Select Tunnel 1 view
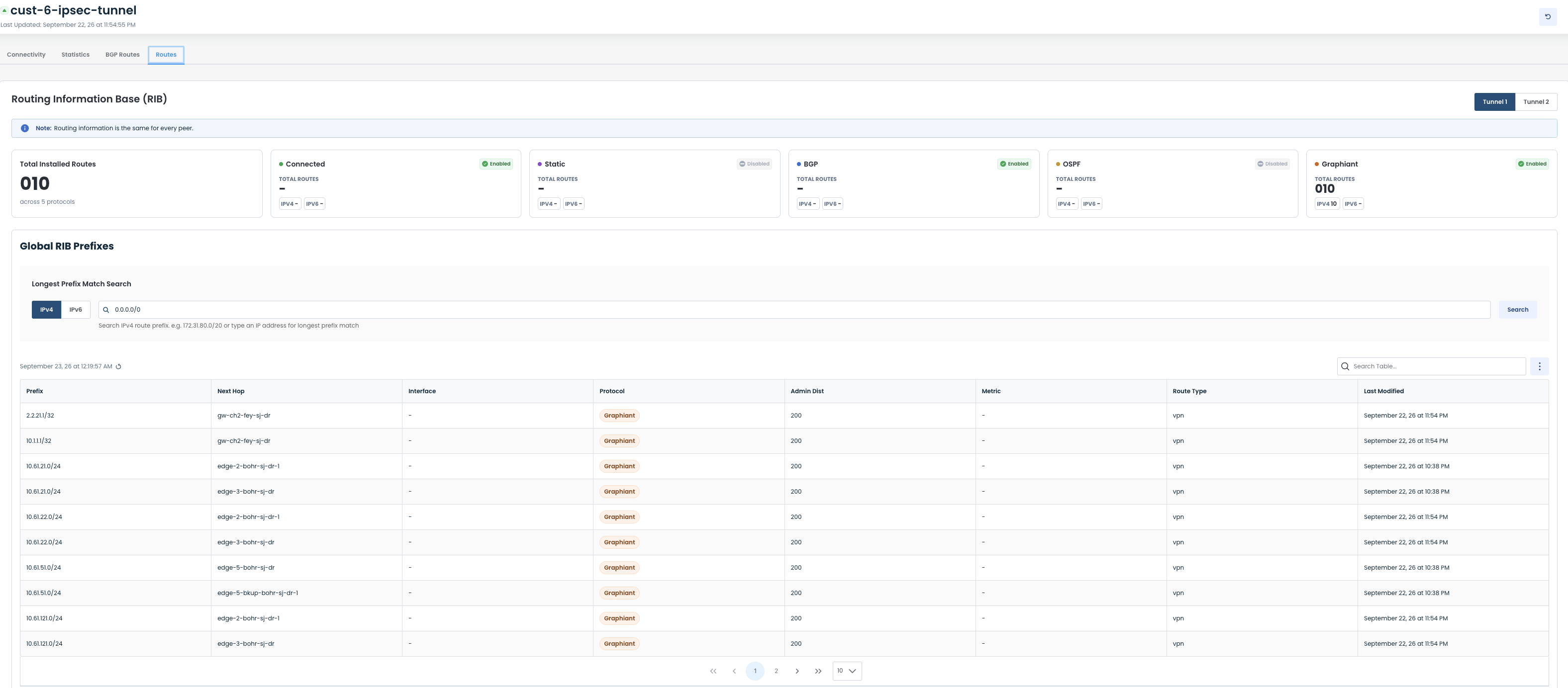The height and width of the screenshot is (688, 1568). click(1494, 102)
